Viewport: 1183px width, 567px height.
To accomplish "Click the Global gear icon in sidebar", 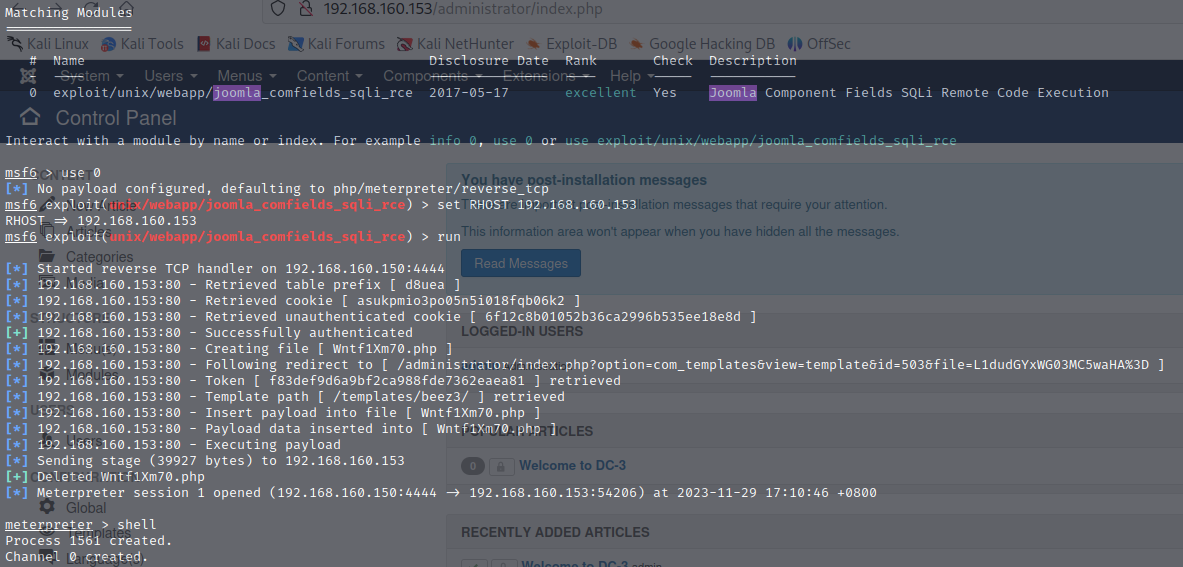I will coord(47,507).
